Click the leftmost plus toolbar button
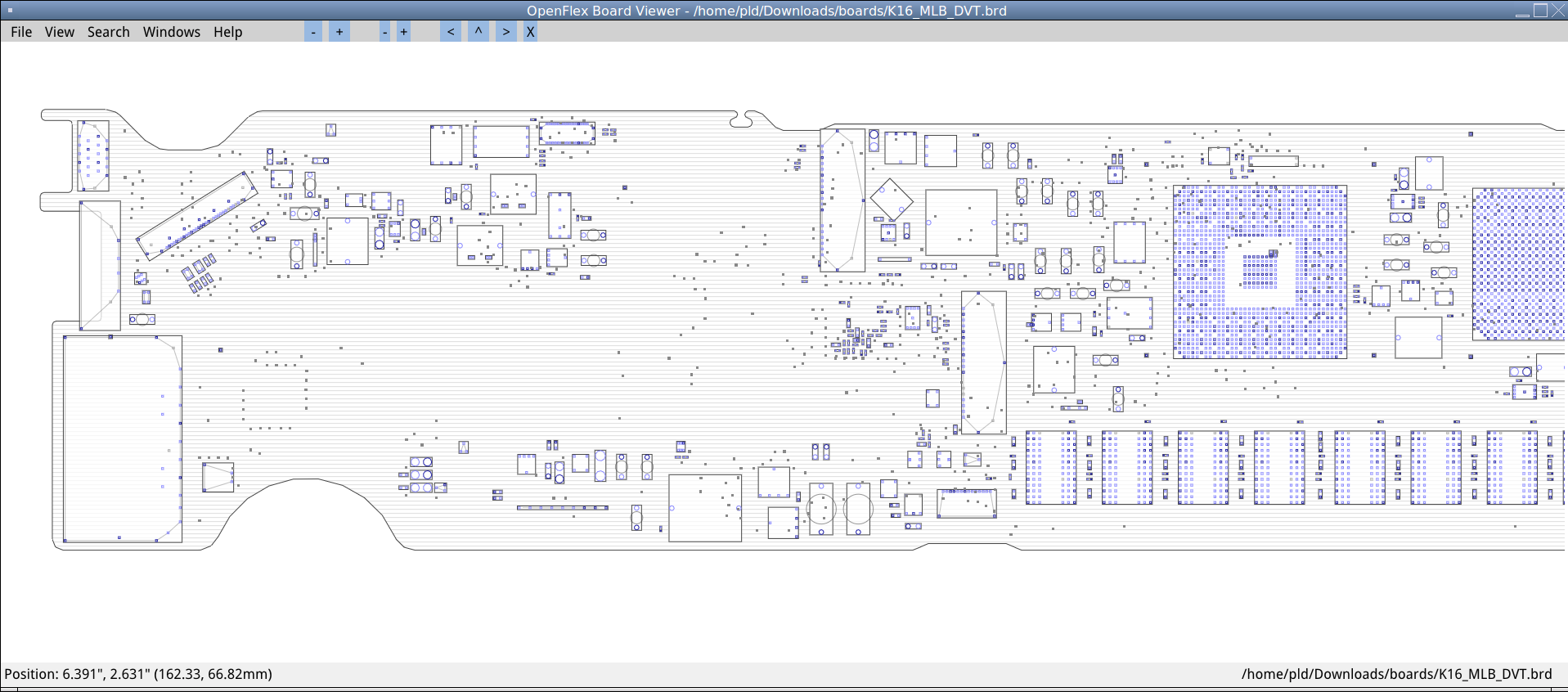Screen dimensions: 1568x692 point(339,32)
